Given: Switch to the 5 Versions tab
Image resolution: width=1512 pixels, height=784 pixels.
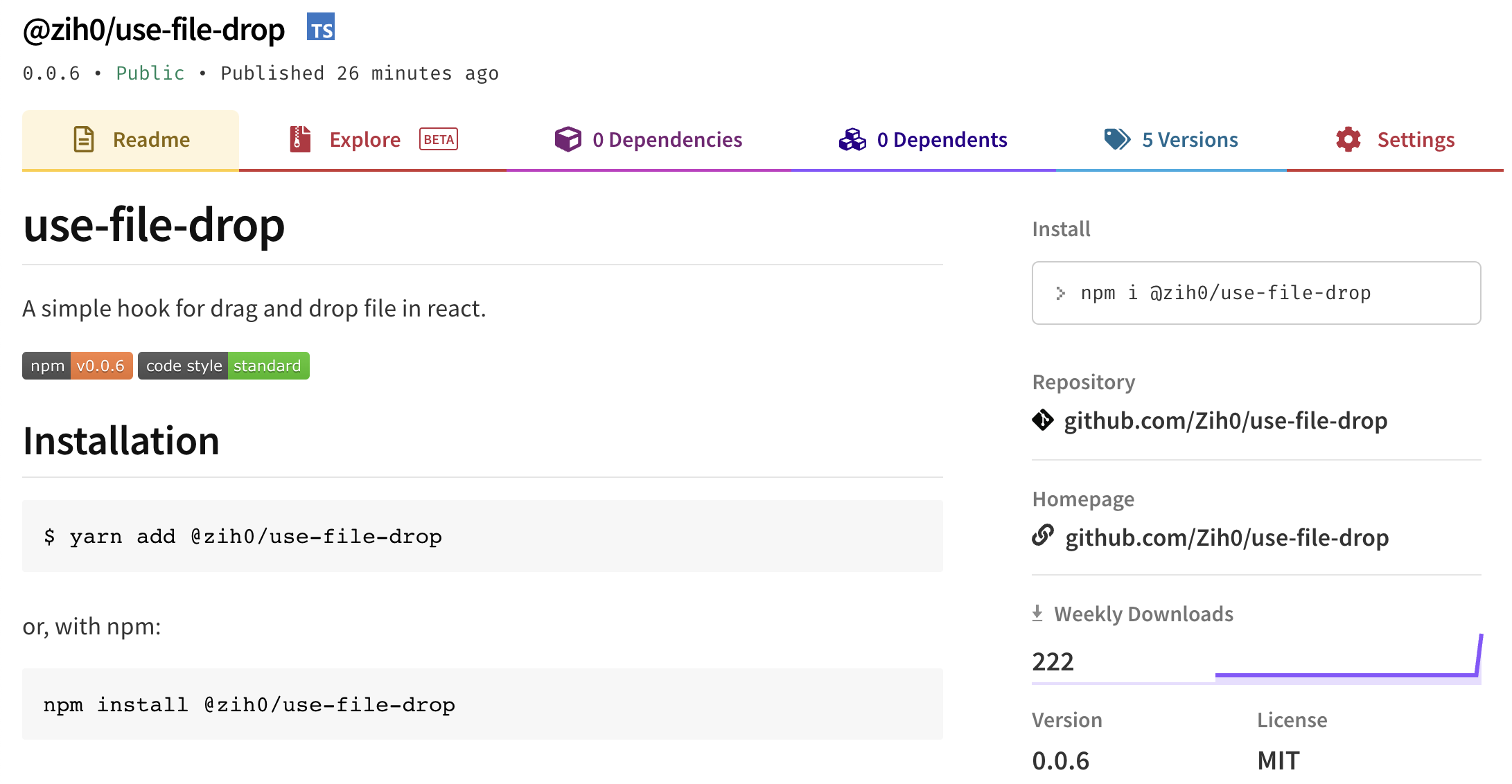Looking at the screenshot, I should click(x=1189, y=140).
